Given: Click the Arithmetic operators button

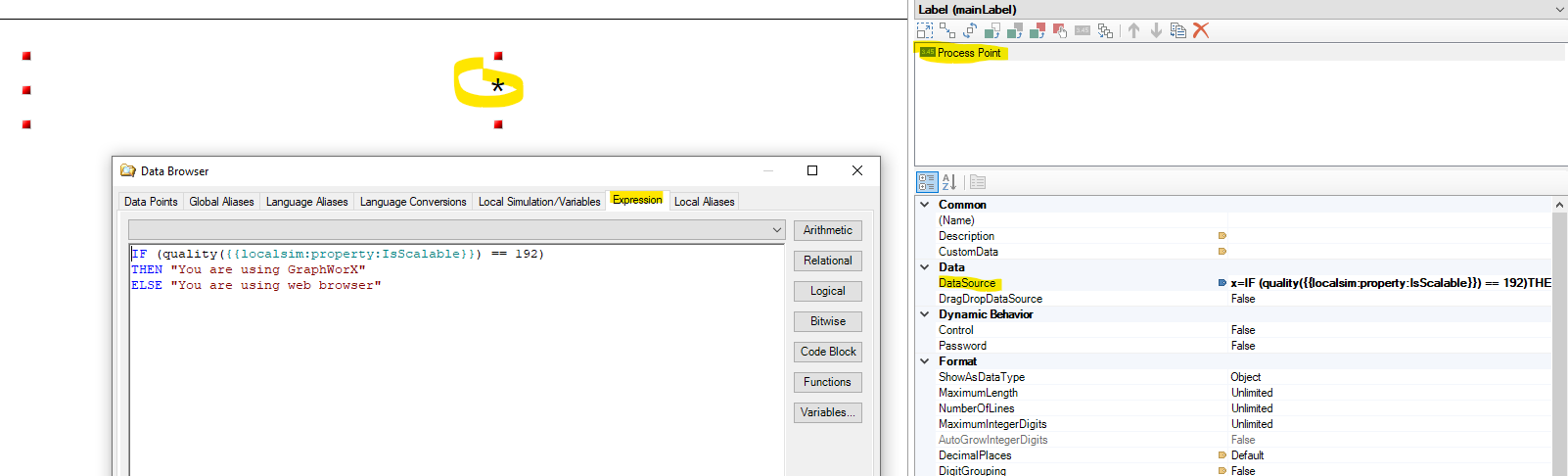Looking at the screenshot, I should coord(827,230).
